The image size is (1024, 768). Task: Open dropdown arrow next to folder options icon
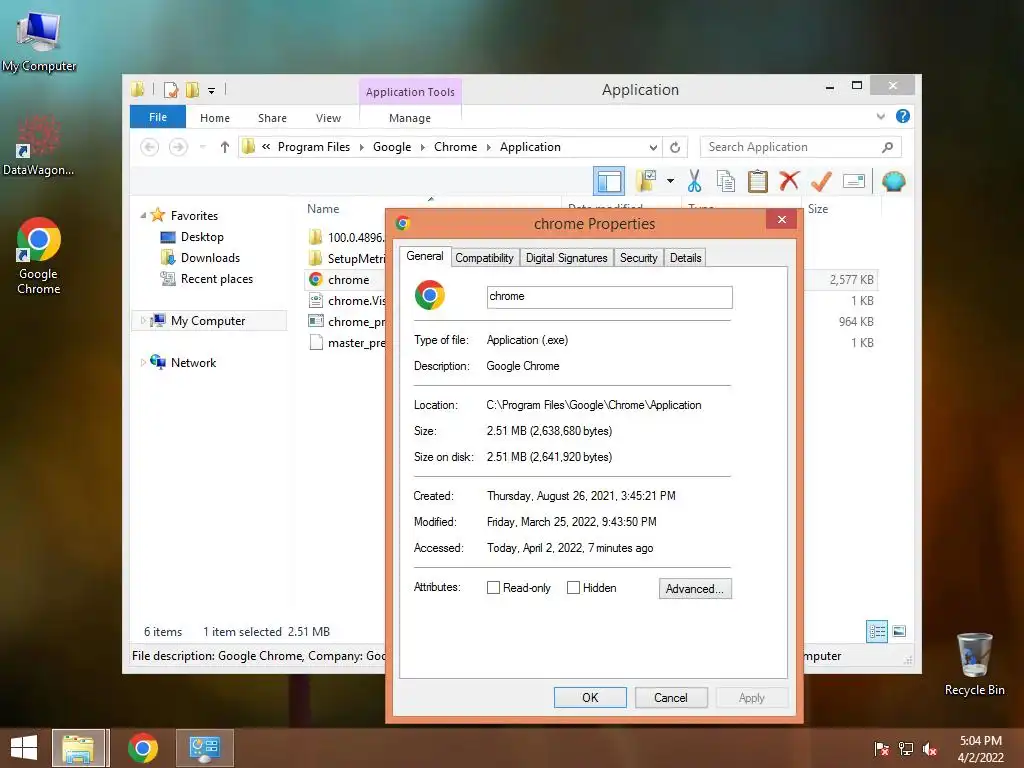[x=670, y=181]
